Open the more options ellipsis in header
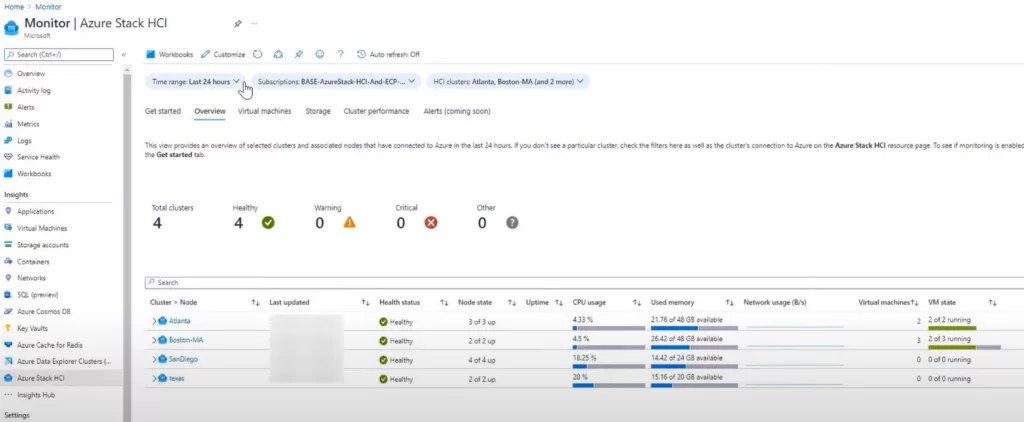The width and height of the screenshot is (1024, 422). (254, 24)
